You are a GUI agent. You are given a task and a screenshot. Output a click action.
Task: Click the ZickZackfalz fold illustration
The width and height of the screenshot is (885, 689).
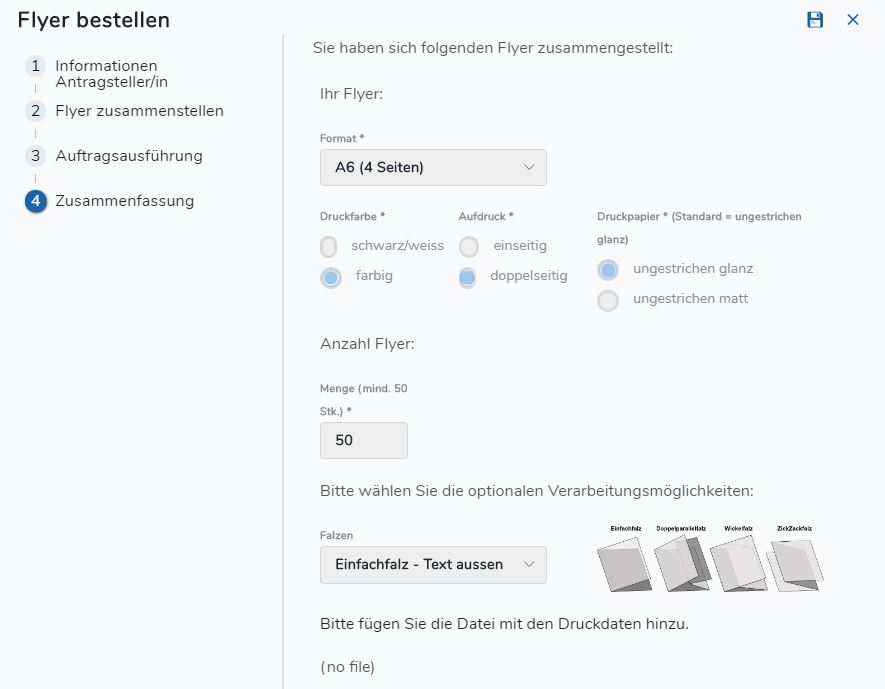795,564
